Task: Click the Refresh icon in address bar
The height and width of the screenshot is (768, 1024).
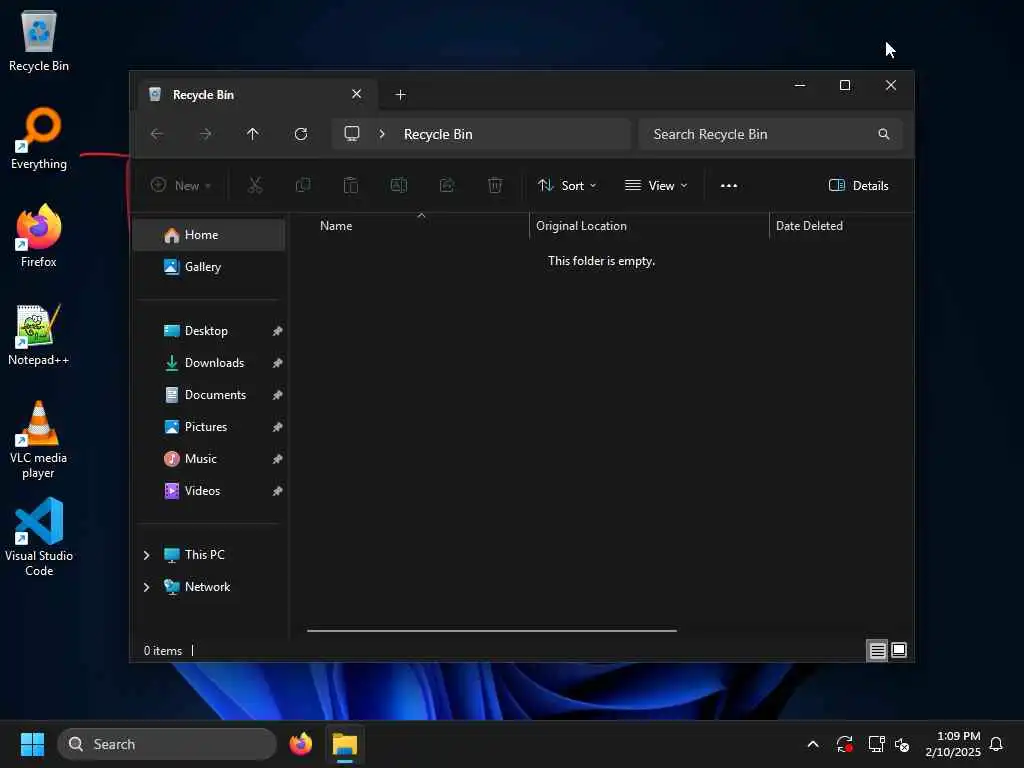Action: coord(300,134)
